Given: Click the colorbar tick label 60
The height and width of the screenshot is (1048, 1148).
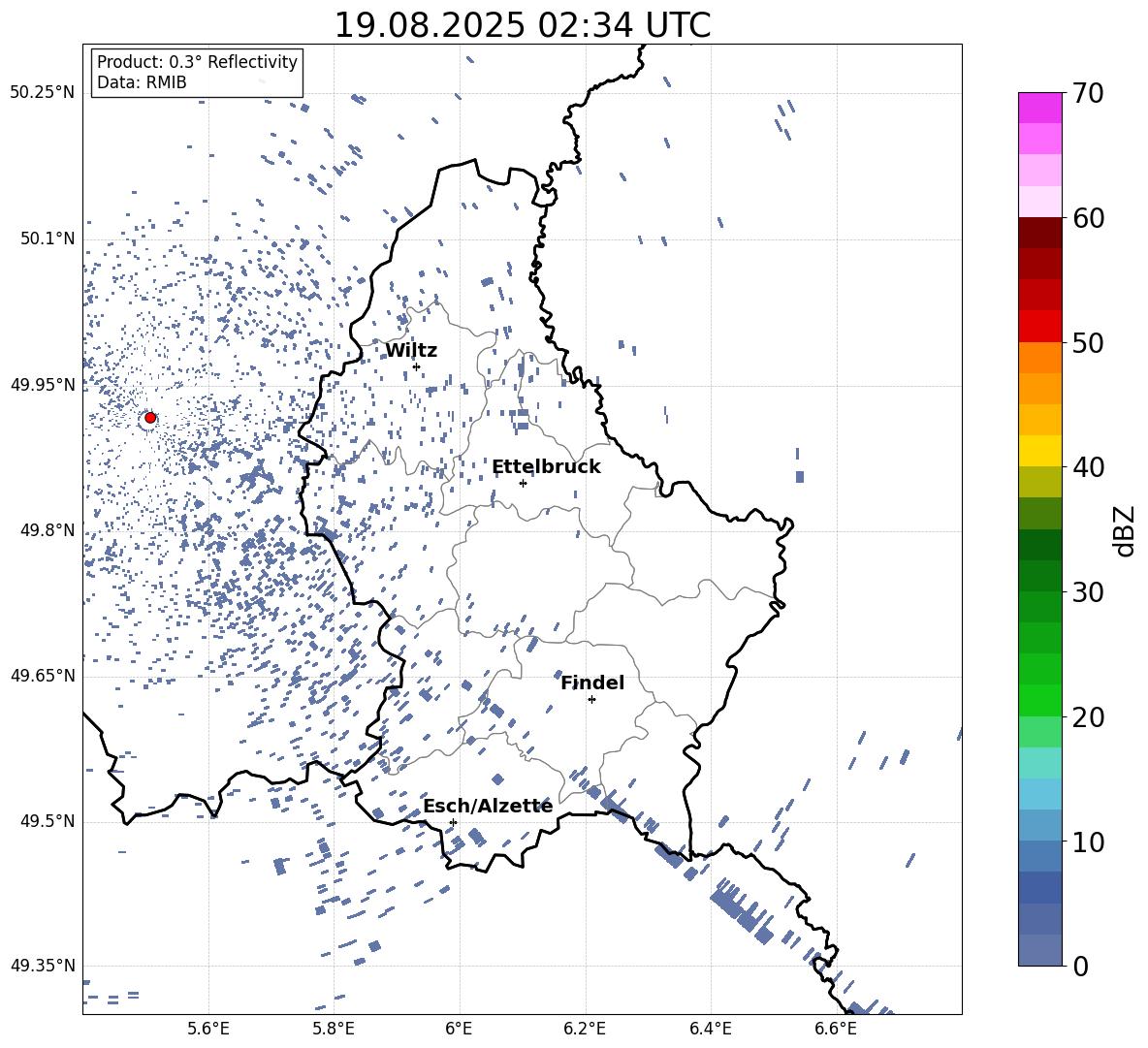Looking at the screenshot, I should [x=1088, y=218].
